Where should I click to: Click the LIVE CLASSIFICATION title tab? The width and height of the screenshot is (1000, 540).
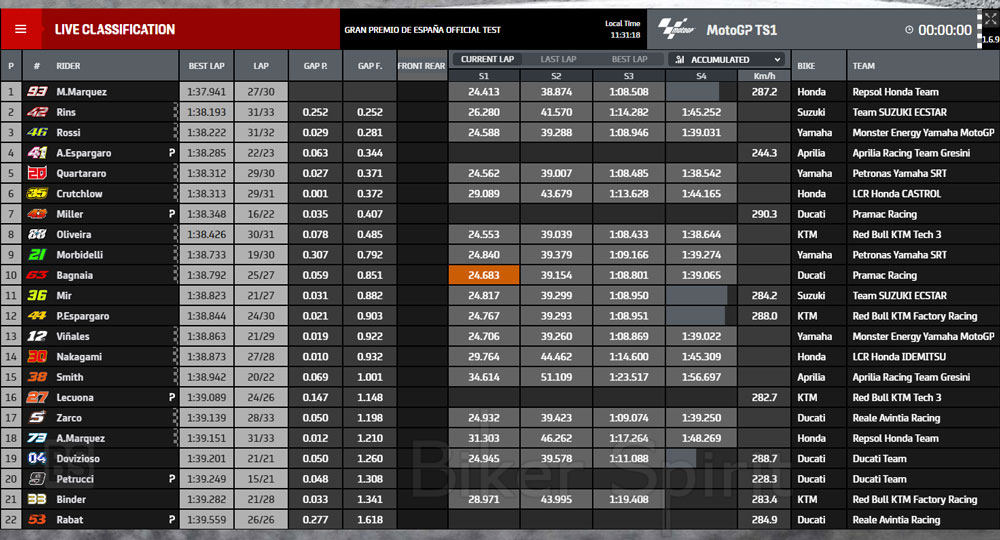114,29
